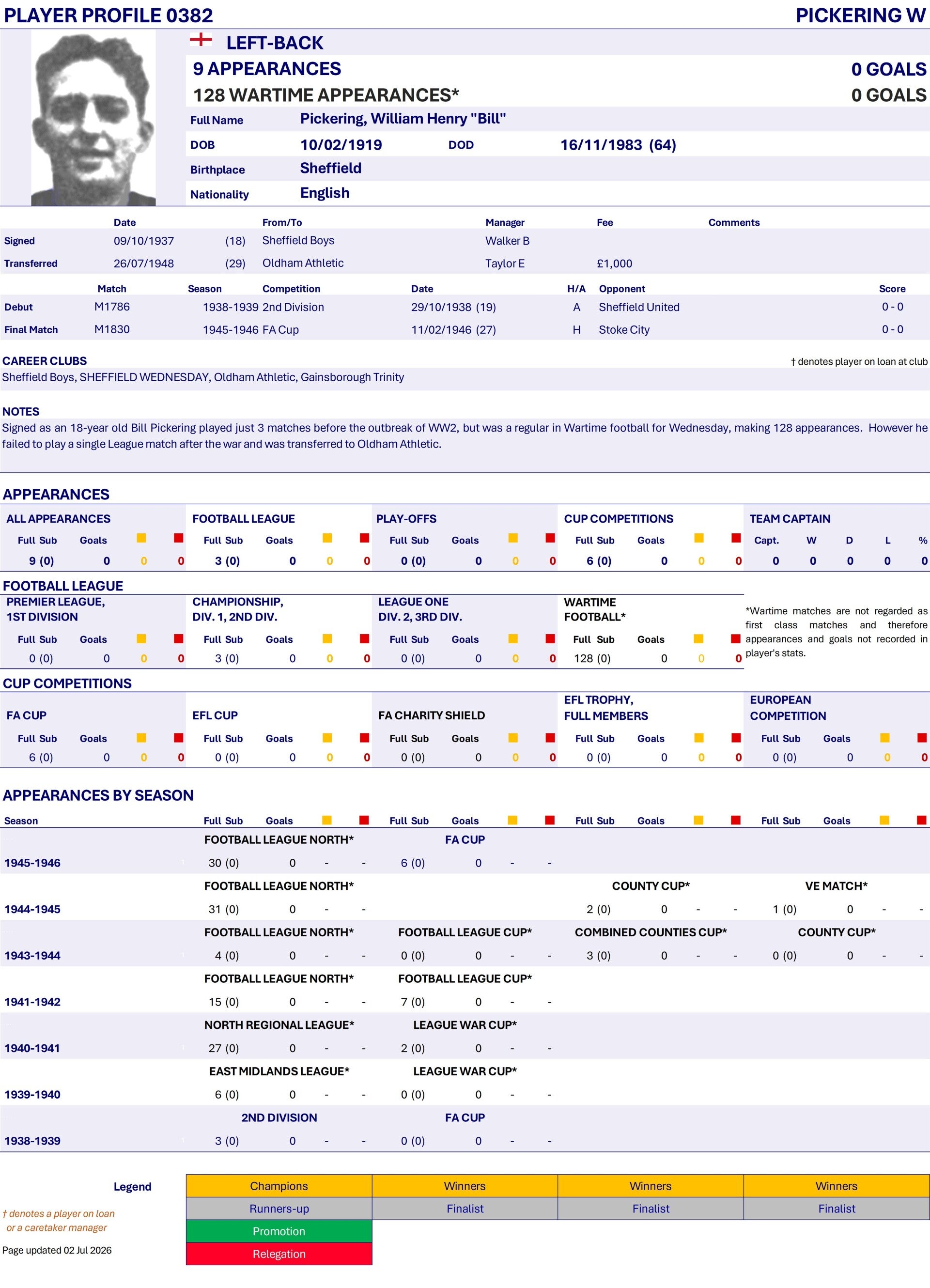
Task: Select the yellow Champions legend swatch
Action: [x=279, y=1186]
